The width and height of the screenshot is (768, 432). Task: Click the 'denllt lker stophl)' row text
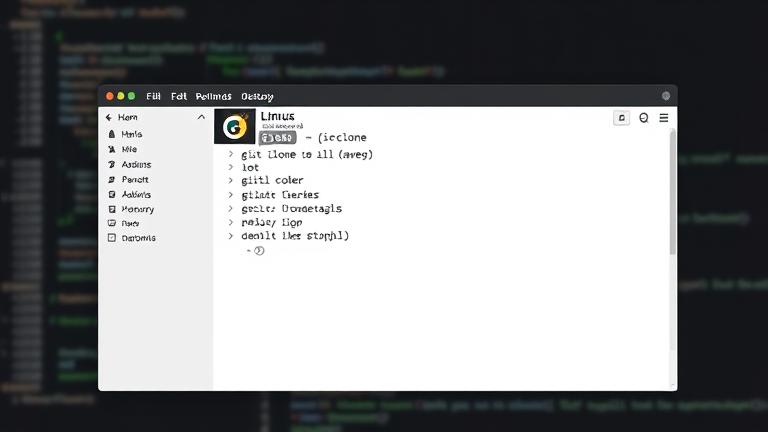(x=295, y=236)
